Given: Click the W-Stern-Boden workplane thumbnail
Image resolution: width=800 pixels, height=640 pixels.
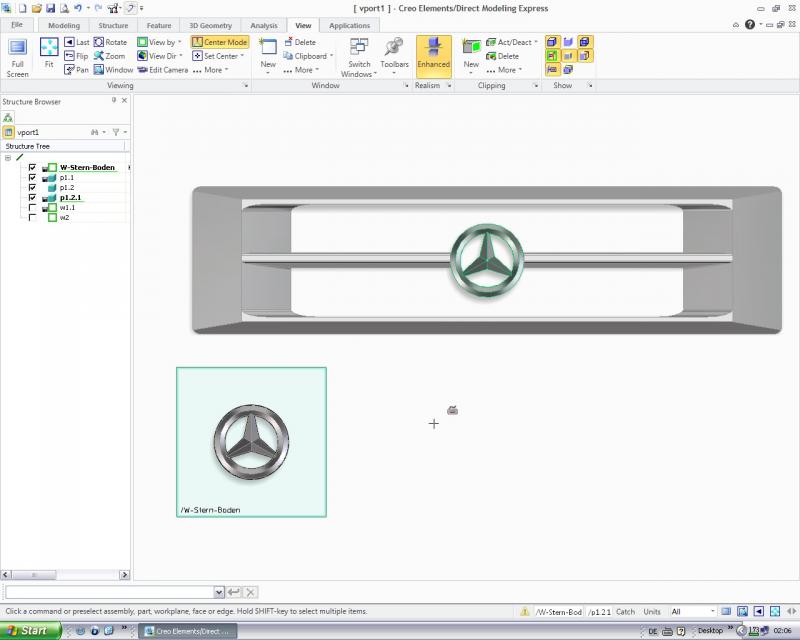Looking at the screenshot, I should (x=252, y=442).
